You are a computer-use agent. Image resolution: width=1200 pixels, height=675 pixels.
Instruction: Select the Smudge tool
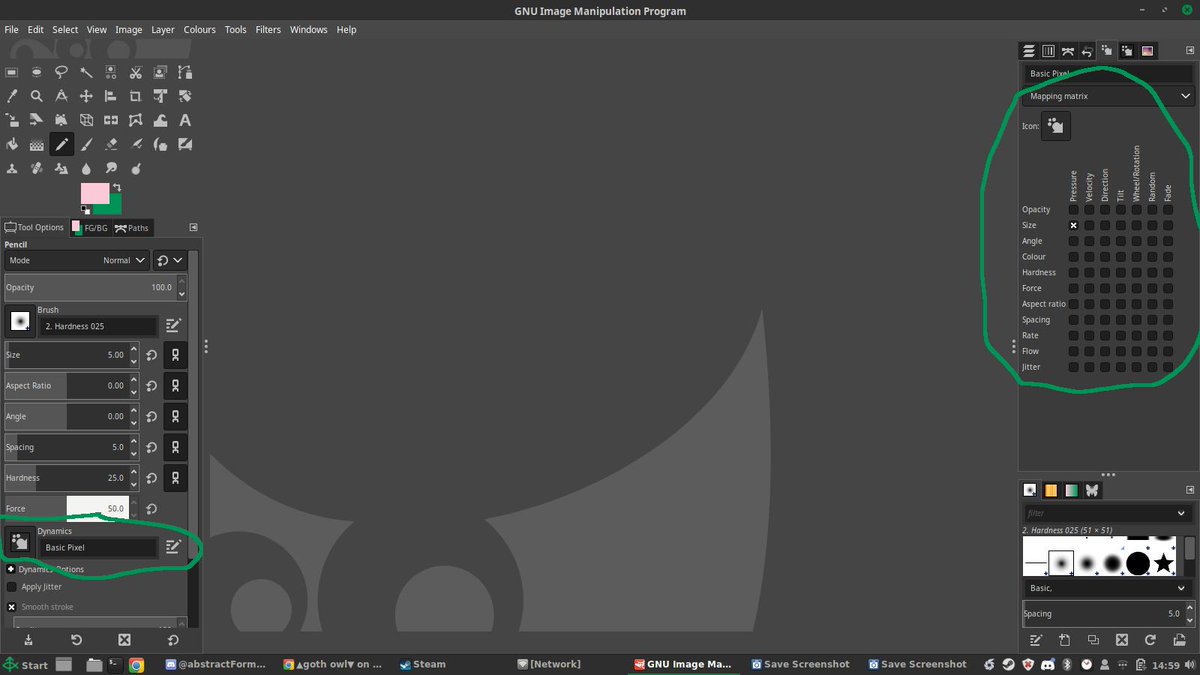coord(111,168)
